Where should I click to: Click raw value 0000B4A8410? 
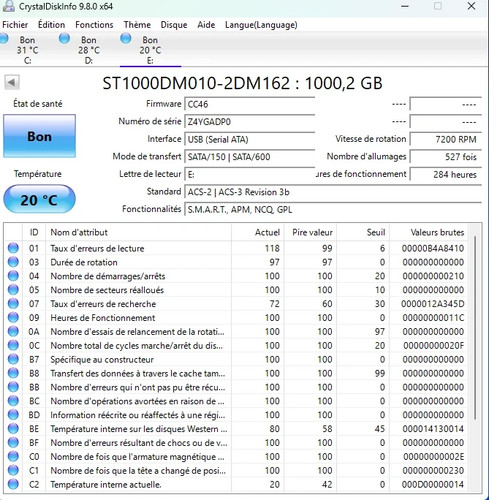point(433,248)
